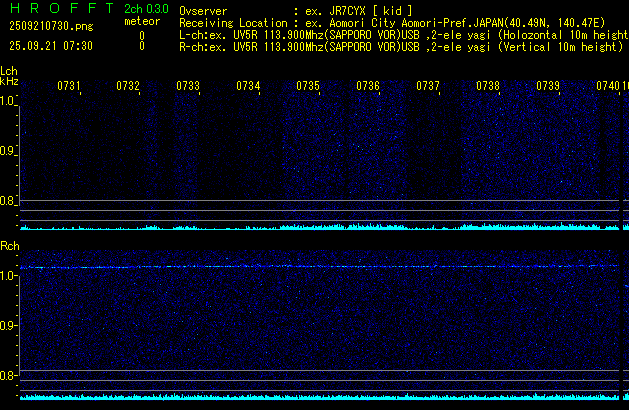
Task: Click the Rch 0.8 kHz axis label
Action: click(x=8, y=376)
